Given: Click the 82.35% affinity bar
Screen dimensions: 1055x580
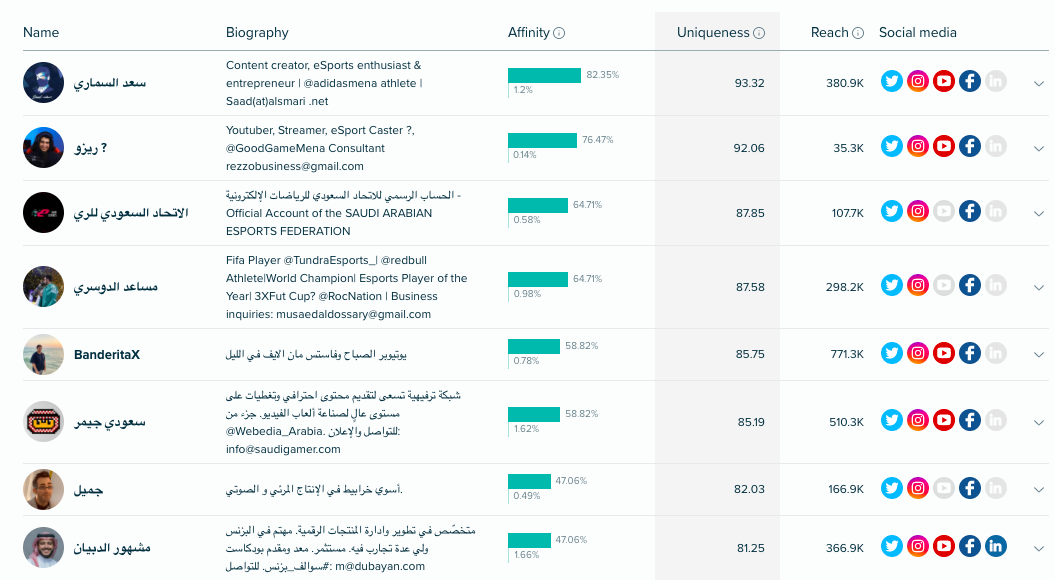Looking at the screenshot, I should click(544, 75).
